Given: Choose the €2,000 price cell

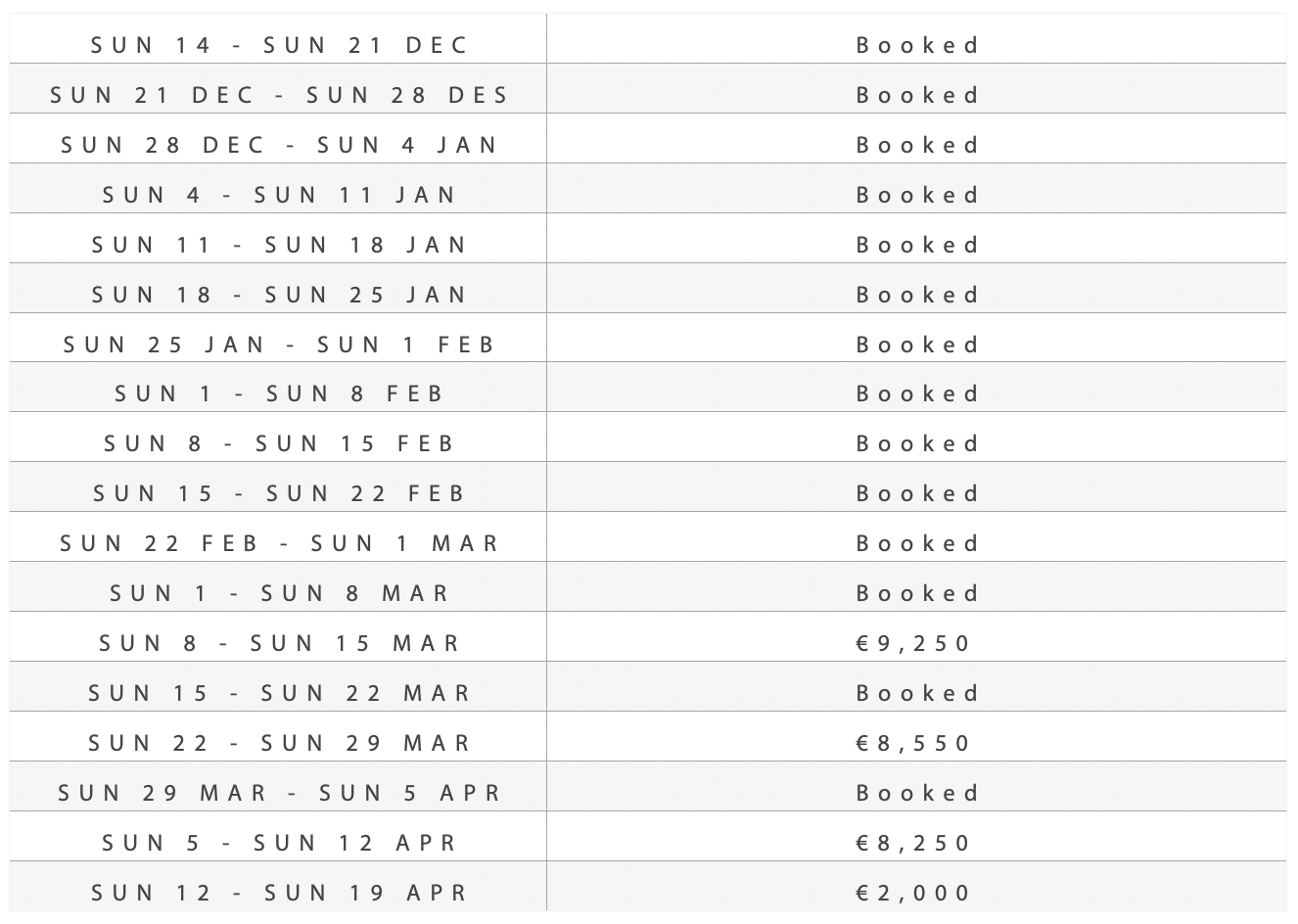Looking at the screenshot, I should point(913,893).
